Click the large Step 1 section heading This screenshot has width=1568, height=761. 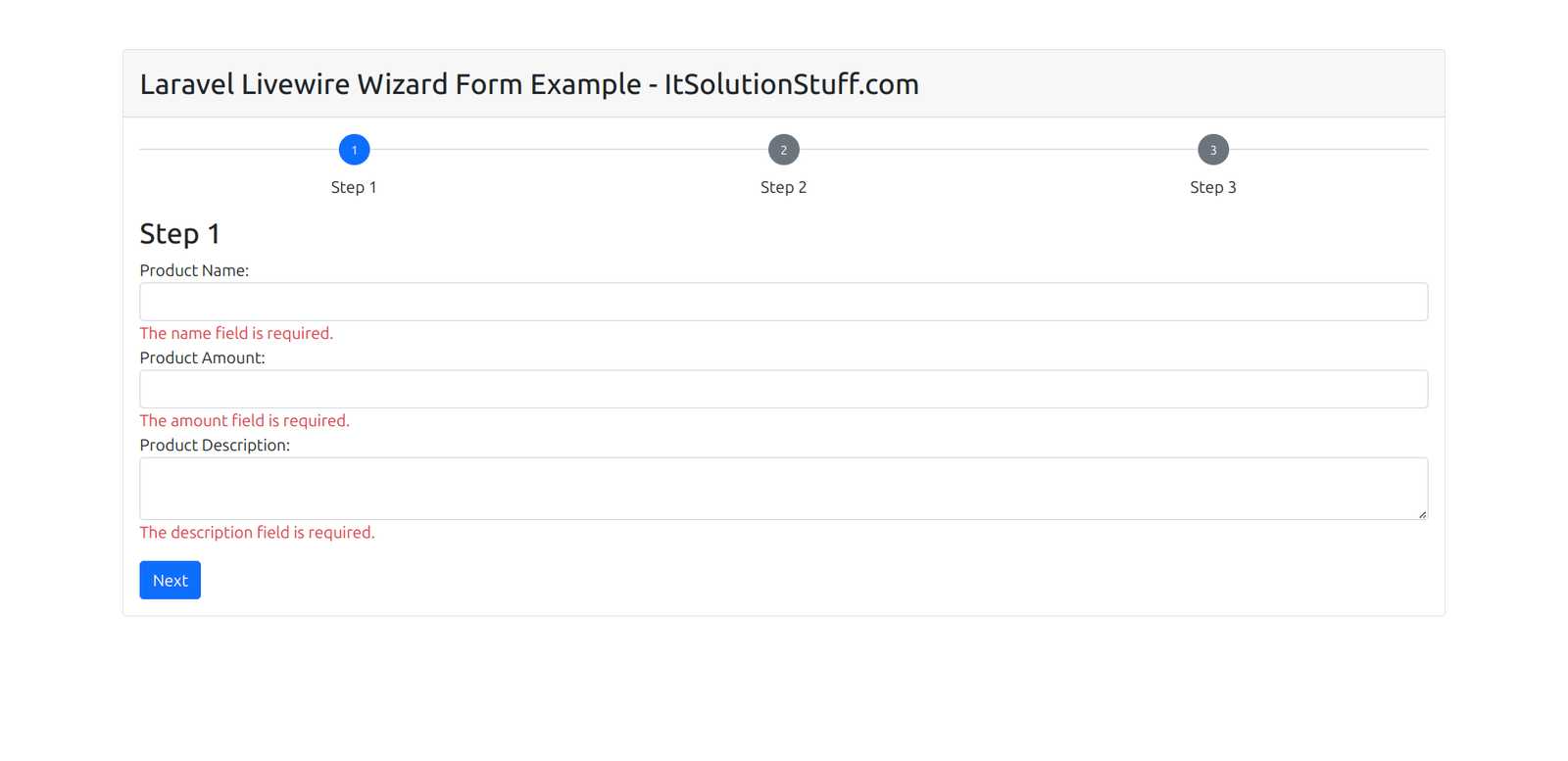pyautogui.click(x=180, y=233)
